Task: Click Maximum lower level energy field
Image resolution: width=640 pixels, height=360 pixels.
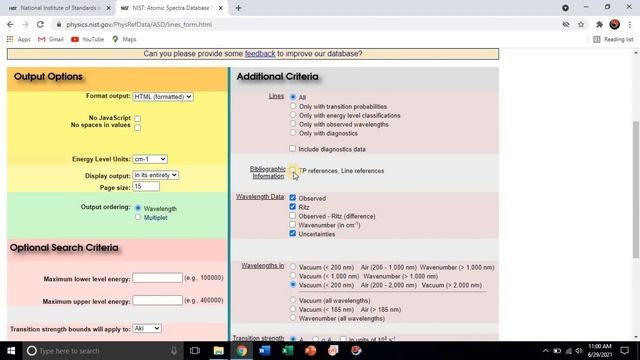Action: point(157,278)
